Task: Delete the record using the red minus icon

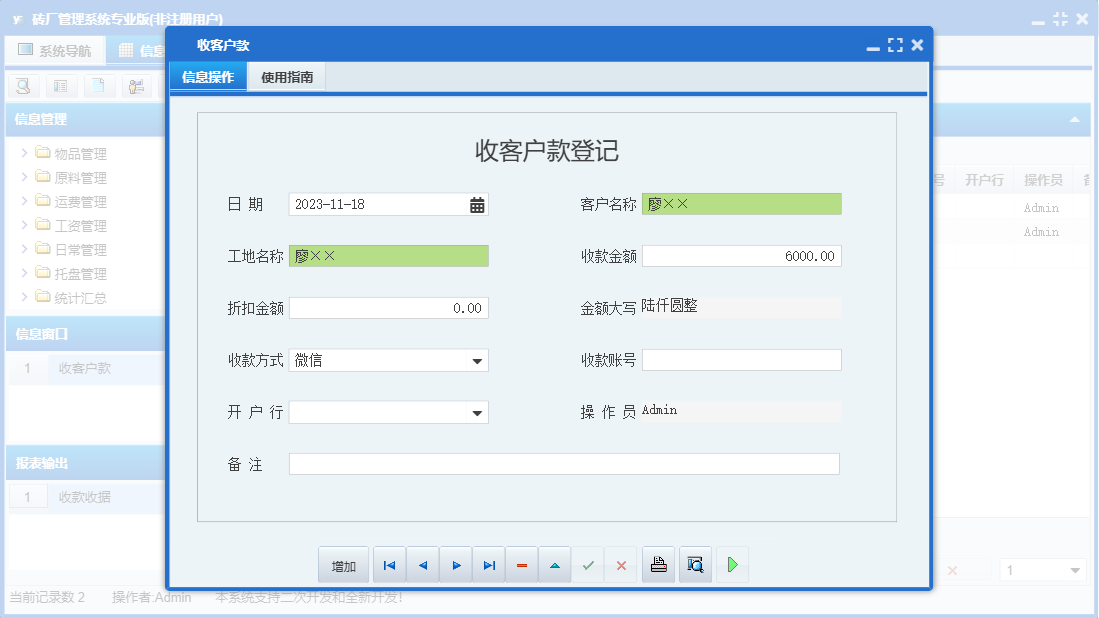Action: tap(521, 564)
